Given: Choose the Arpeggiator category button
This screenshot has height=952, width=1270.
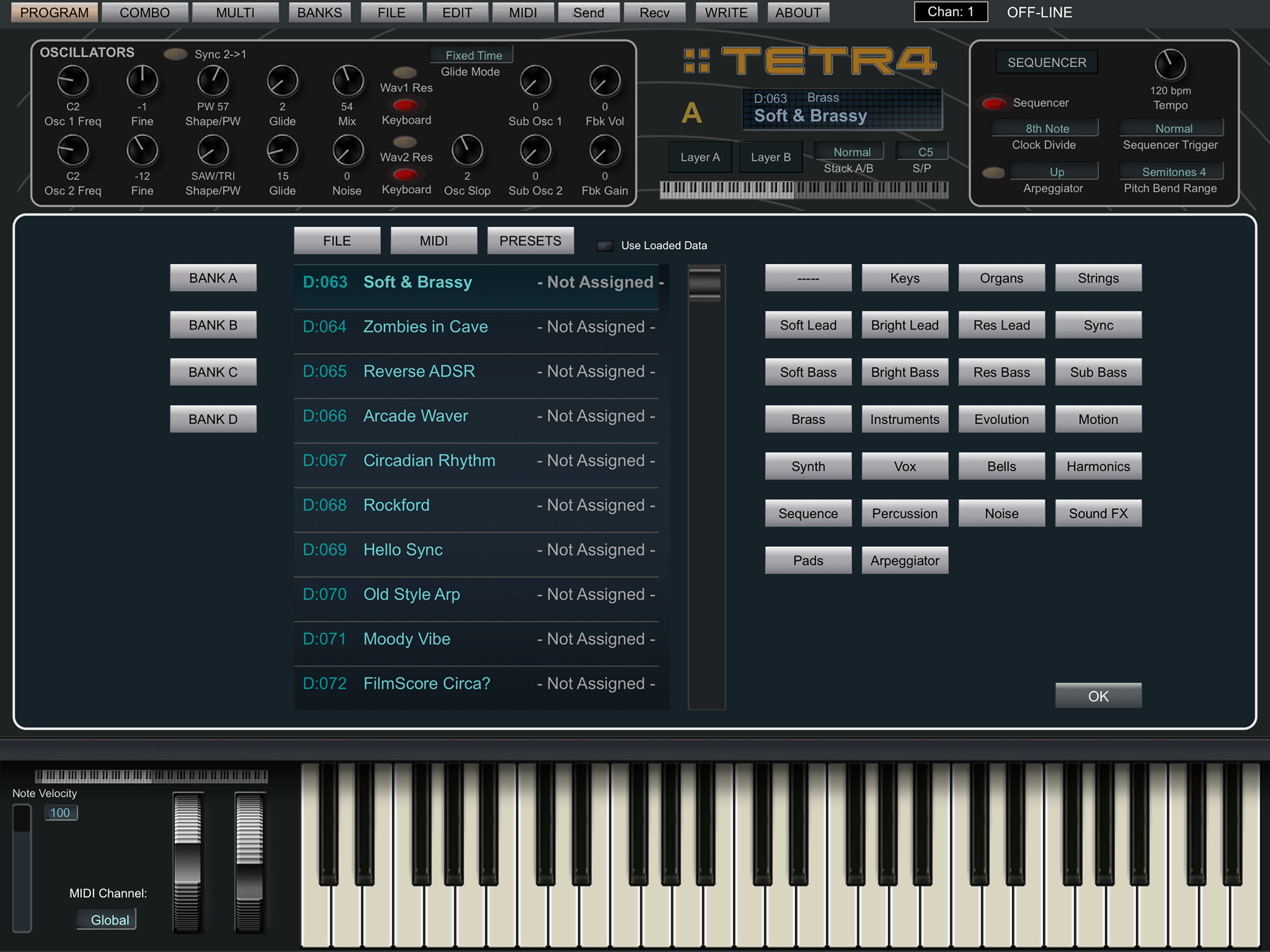Looking at the screenshot, I should coord(905,561).
